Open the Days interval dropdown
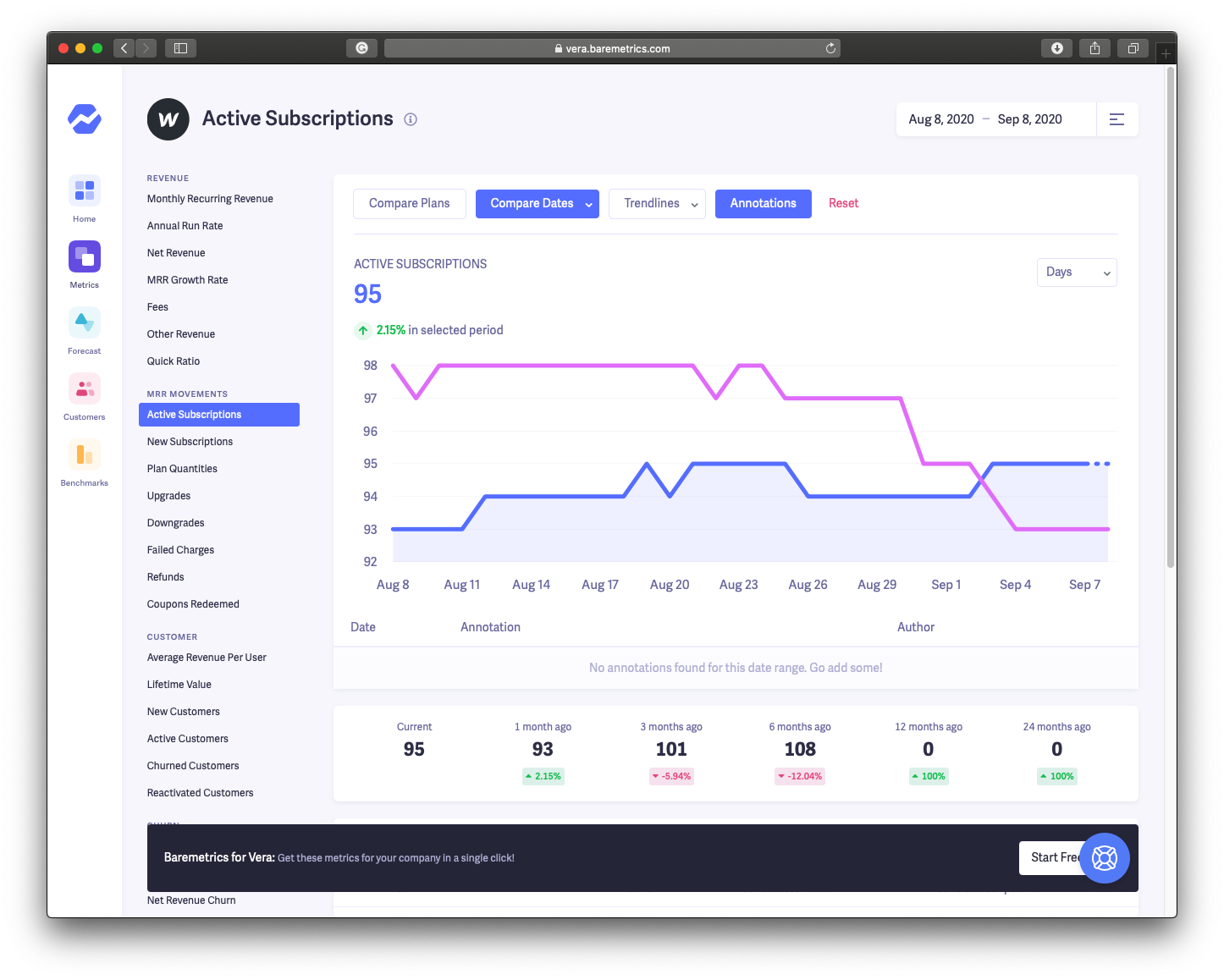The width and height of the screenshot is (1224, 980). click(1077, 273)
